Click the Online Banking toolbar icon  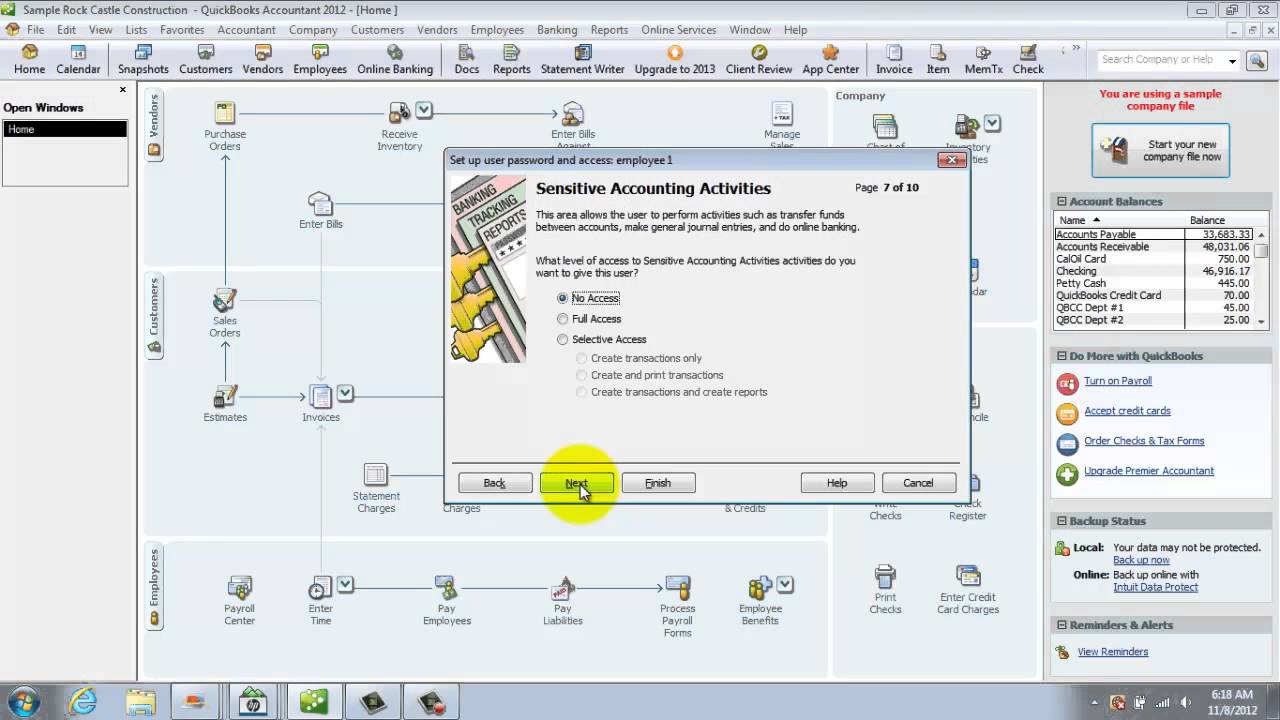[x=395, y=59]
